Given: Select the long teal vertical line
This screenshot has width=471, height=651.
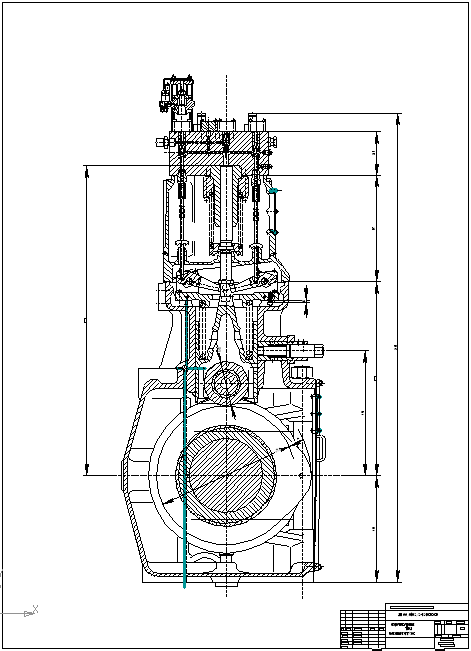Looking at the screenshot, I should tap(185, 444).
